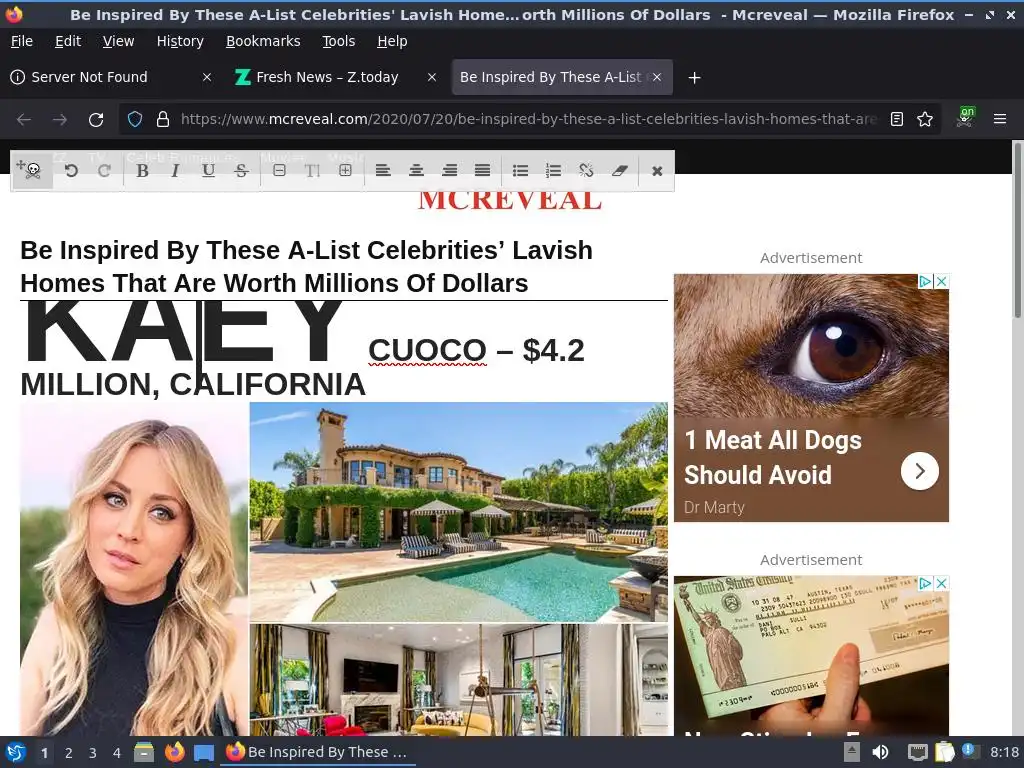This screenshot has height=768, width=1024.
Task: Click the living room interior photo
Action: pyautogui.click(x=458, y=679)
